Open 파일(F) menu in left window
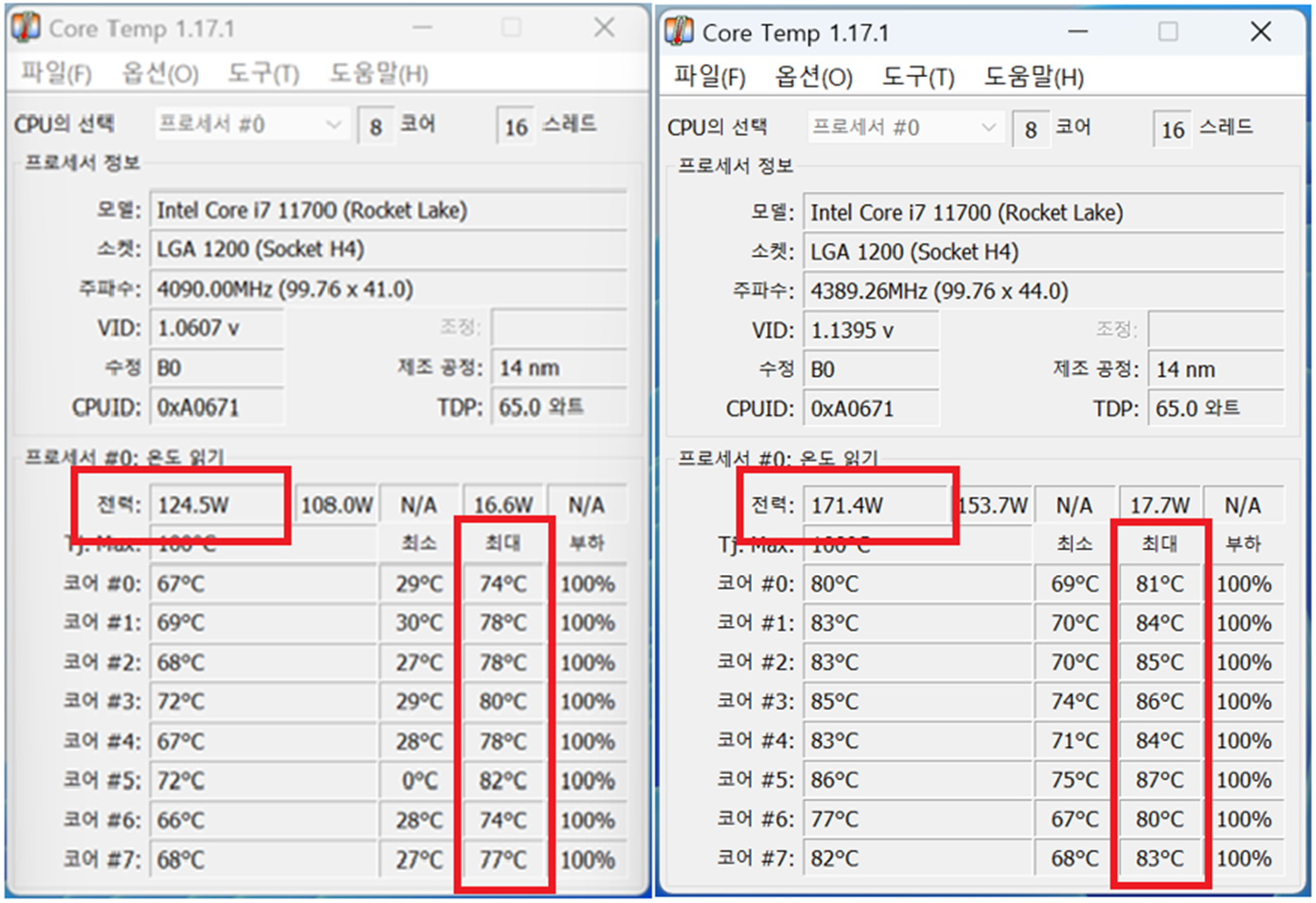Screen dimensions: 1316x903 coord(56,73)
